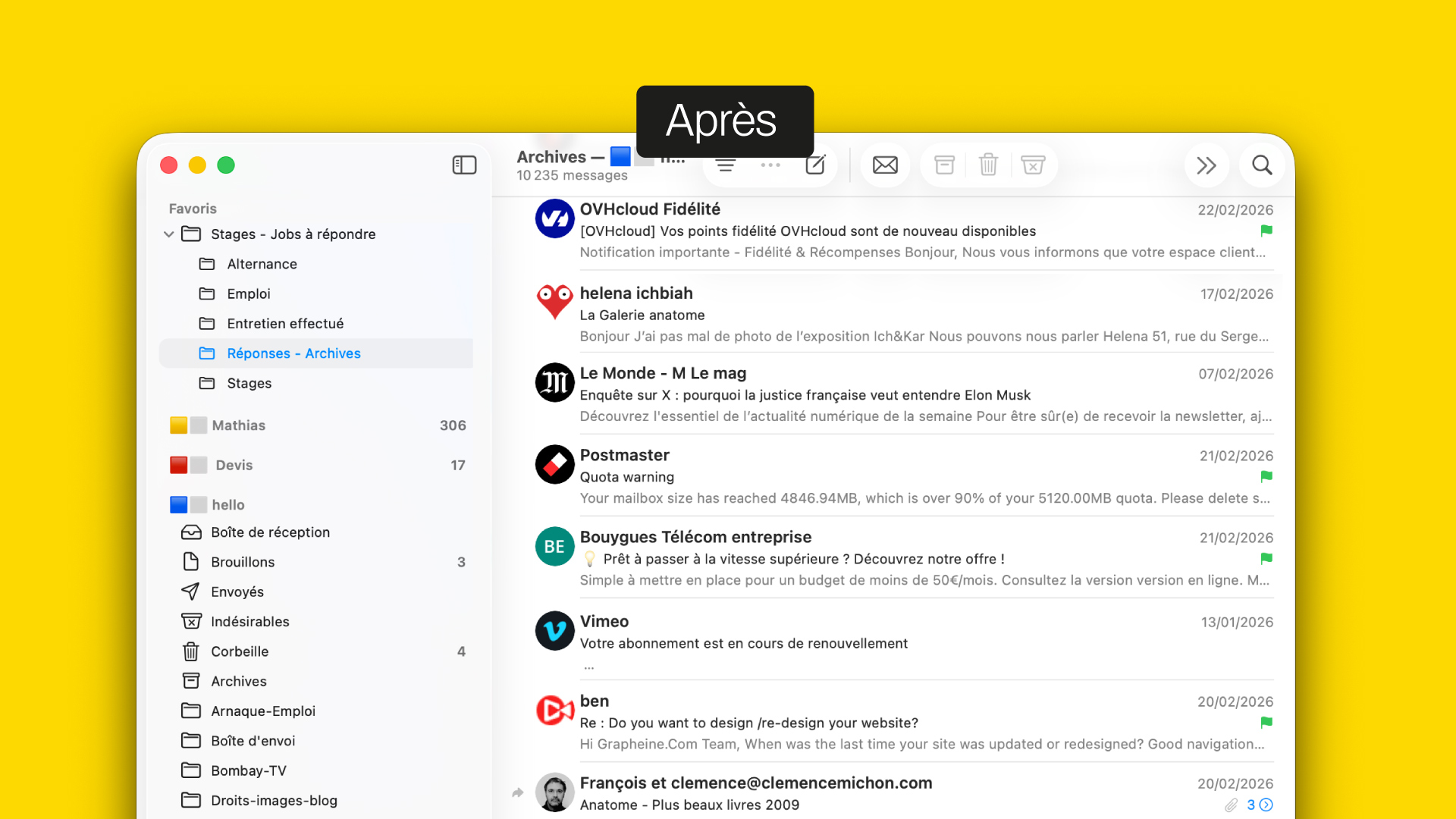This screenshot has height=819, width=1456.
Task: Open the search magnifier icon
Action: (1262, 165)
